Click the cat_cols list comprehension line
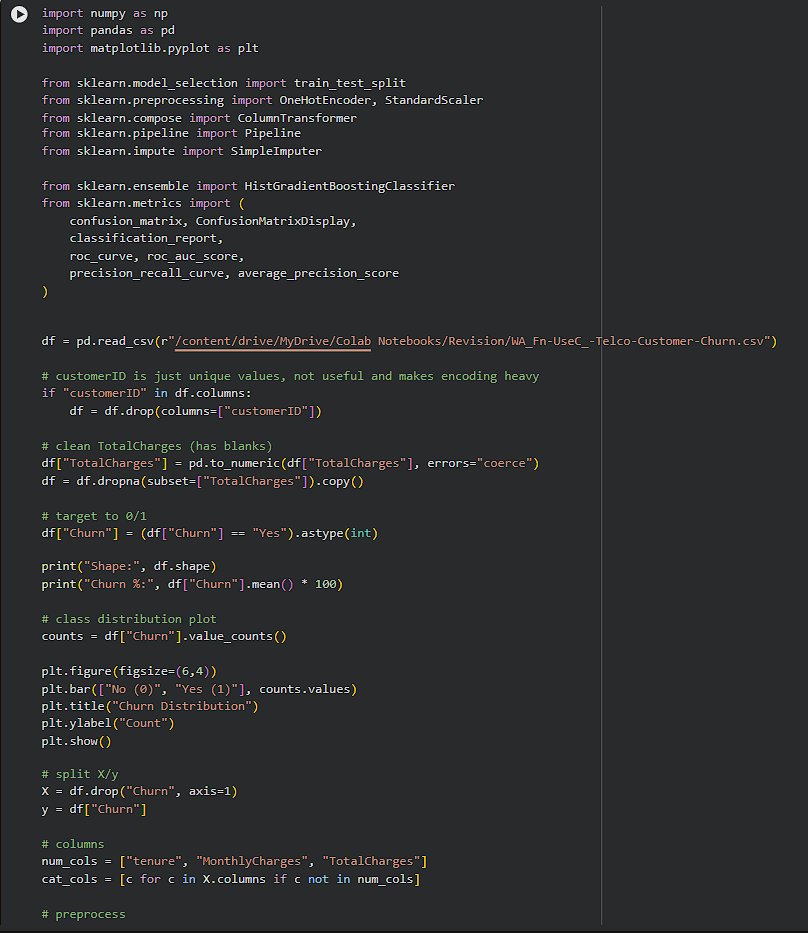The width and height of the screenshot is (808, 933). click(231, 879)
